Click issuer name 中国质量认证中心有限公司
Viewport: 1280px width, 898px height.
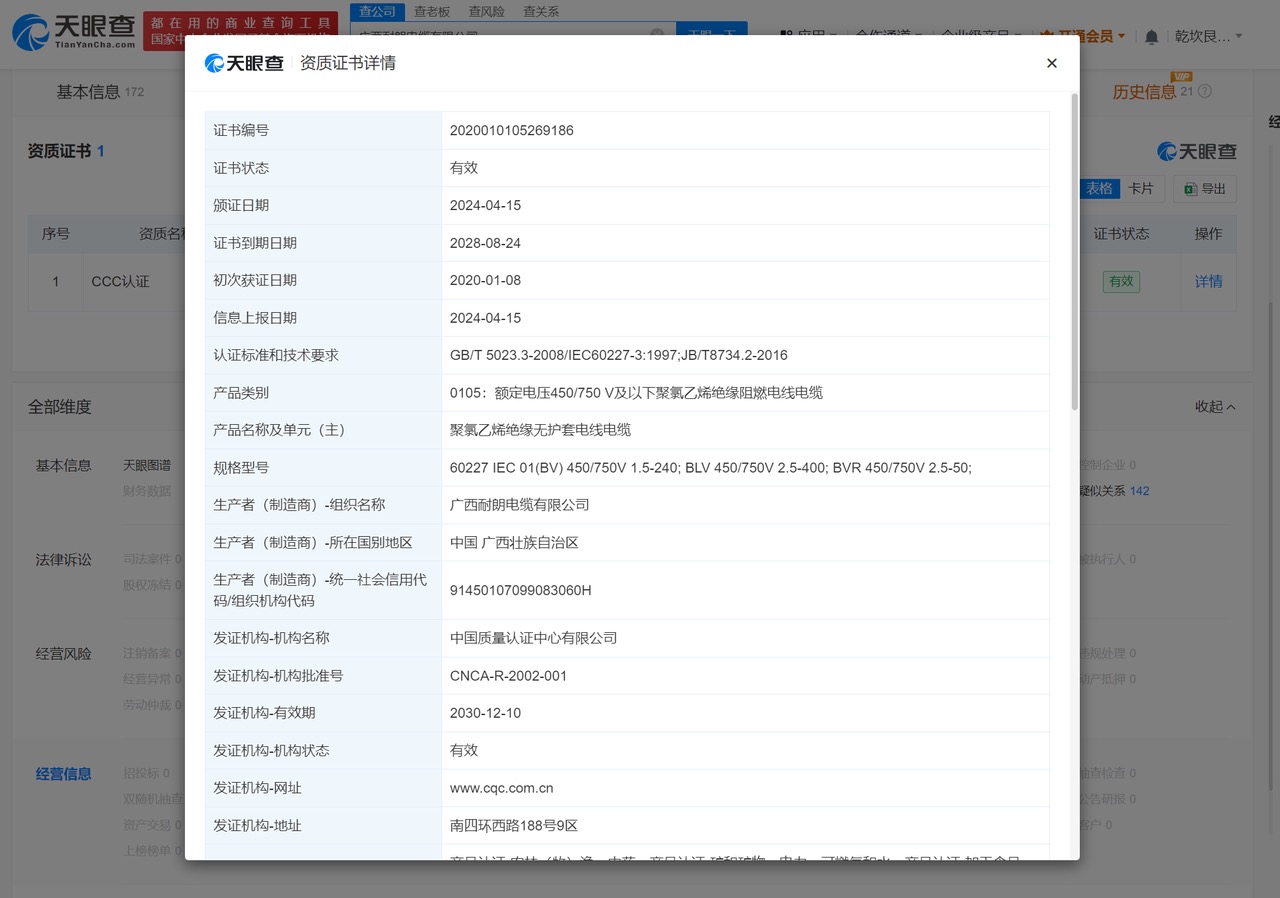click(x=533, y=638)
